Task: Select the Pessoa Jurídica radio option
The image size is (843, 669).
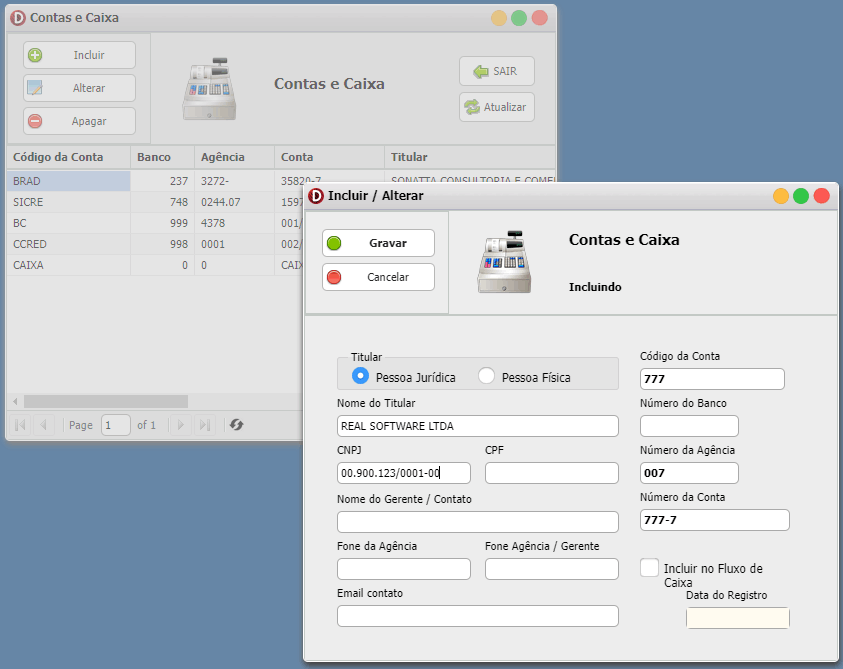Action: pos(360,376)
